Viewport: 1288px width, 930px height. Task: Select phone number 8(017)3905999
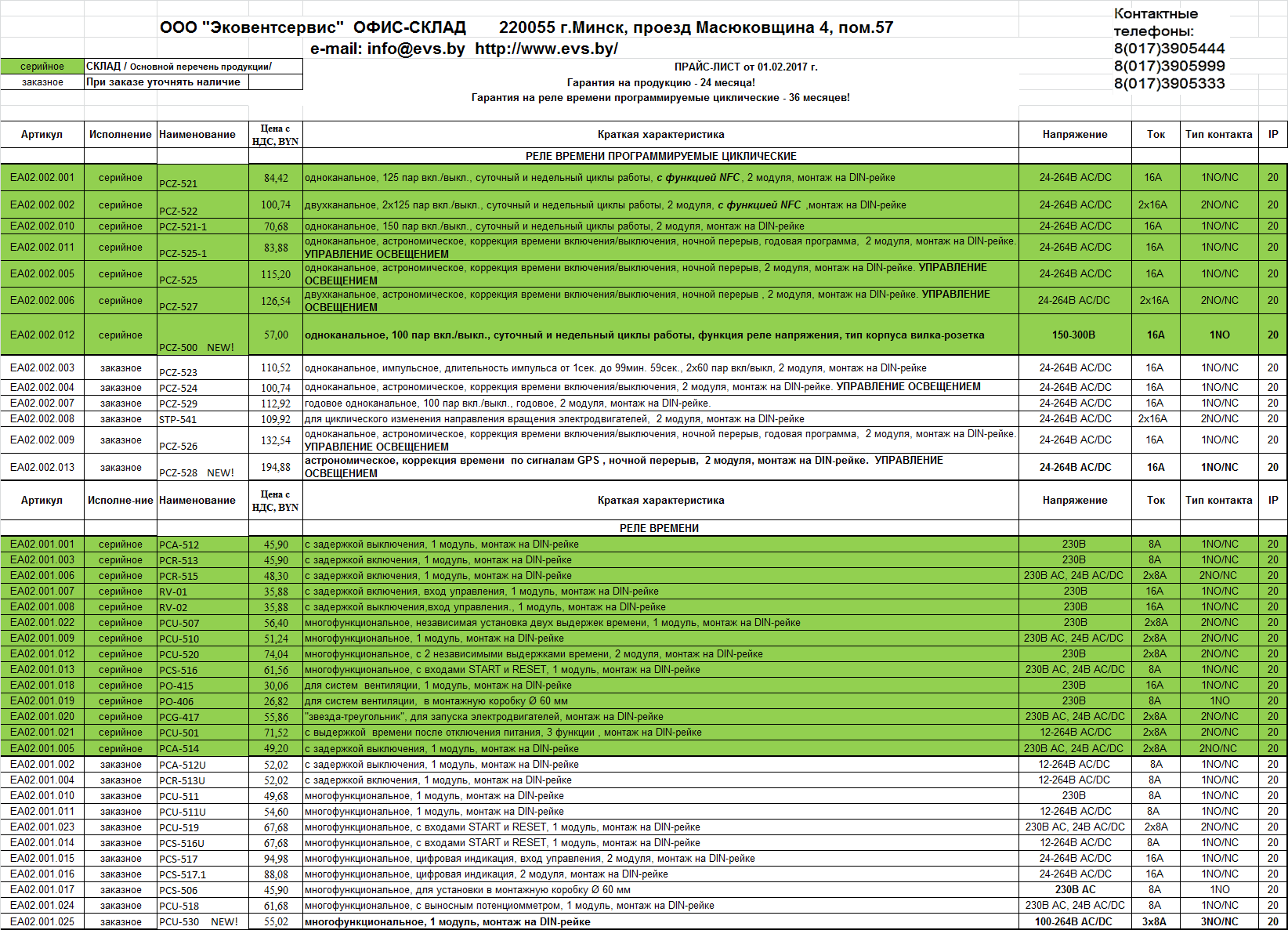pyautogui.click(x=1169, y=66)
